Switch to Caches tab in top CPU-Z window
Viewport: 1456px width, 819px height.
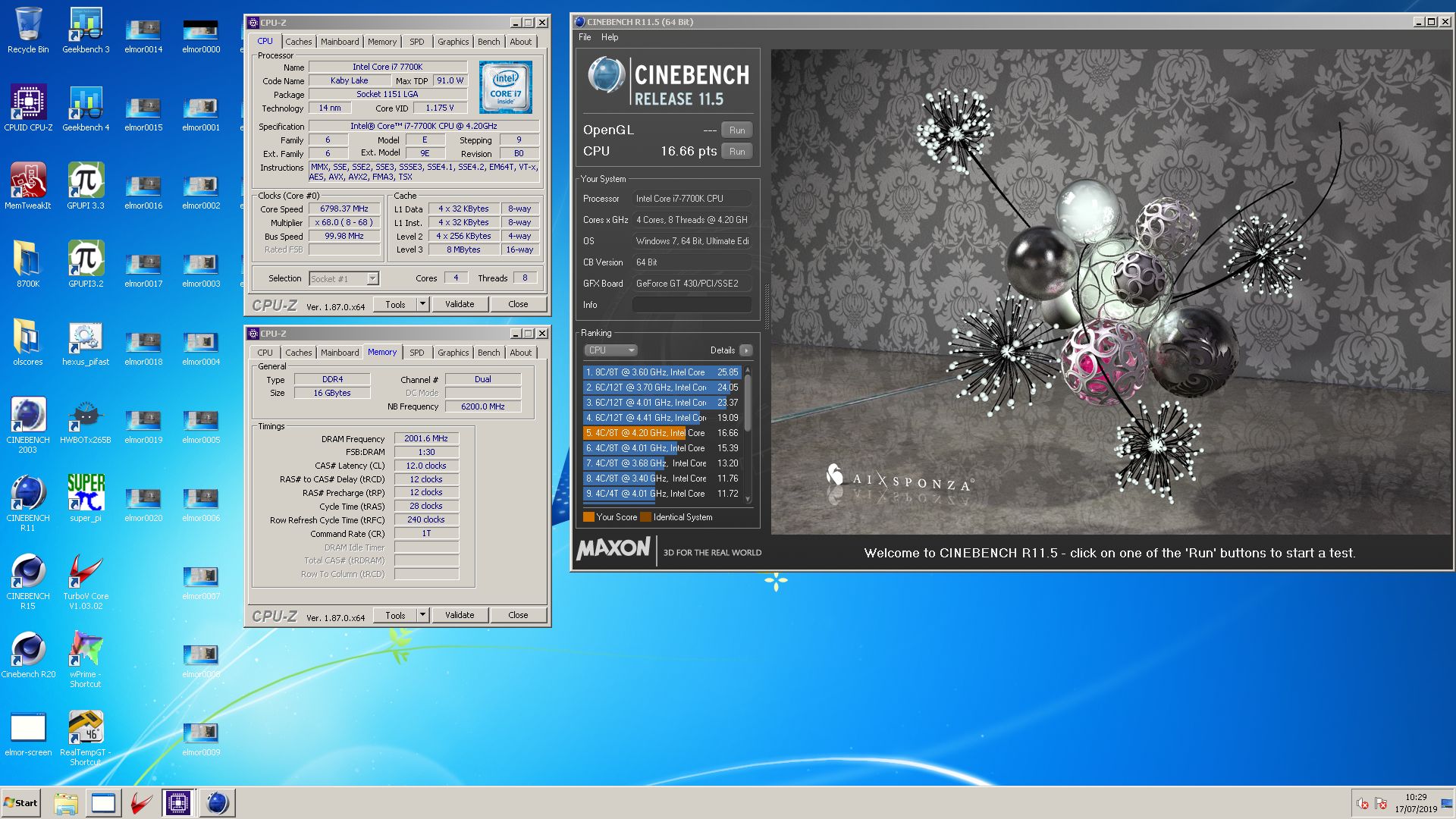298,42
